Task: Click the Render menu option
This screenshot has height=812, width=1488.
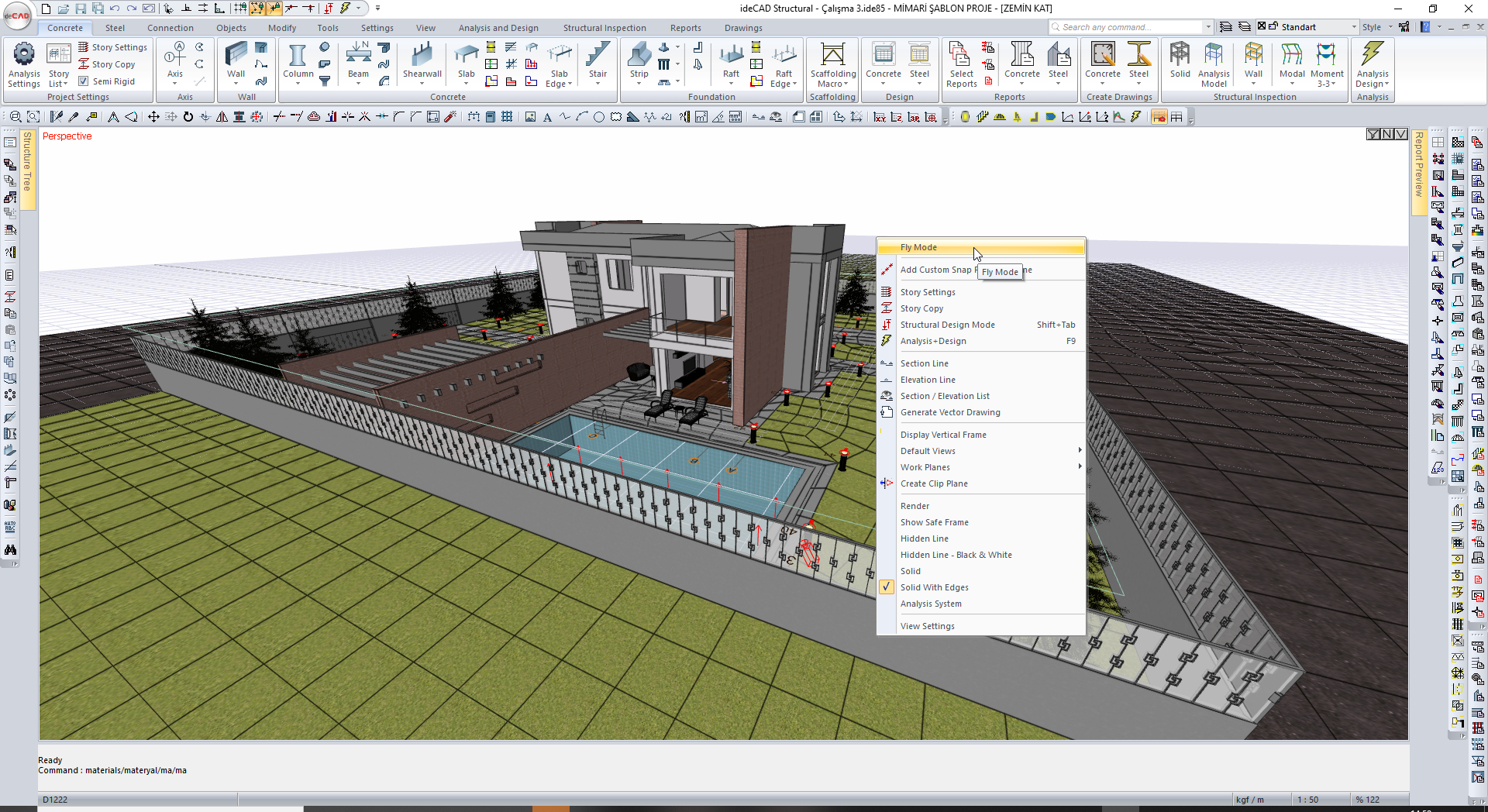Action: [914, 506]
